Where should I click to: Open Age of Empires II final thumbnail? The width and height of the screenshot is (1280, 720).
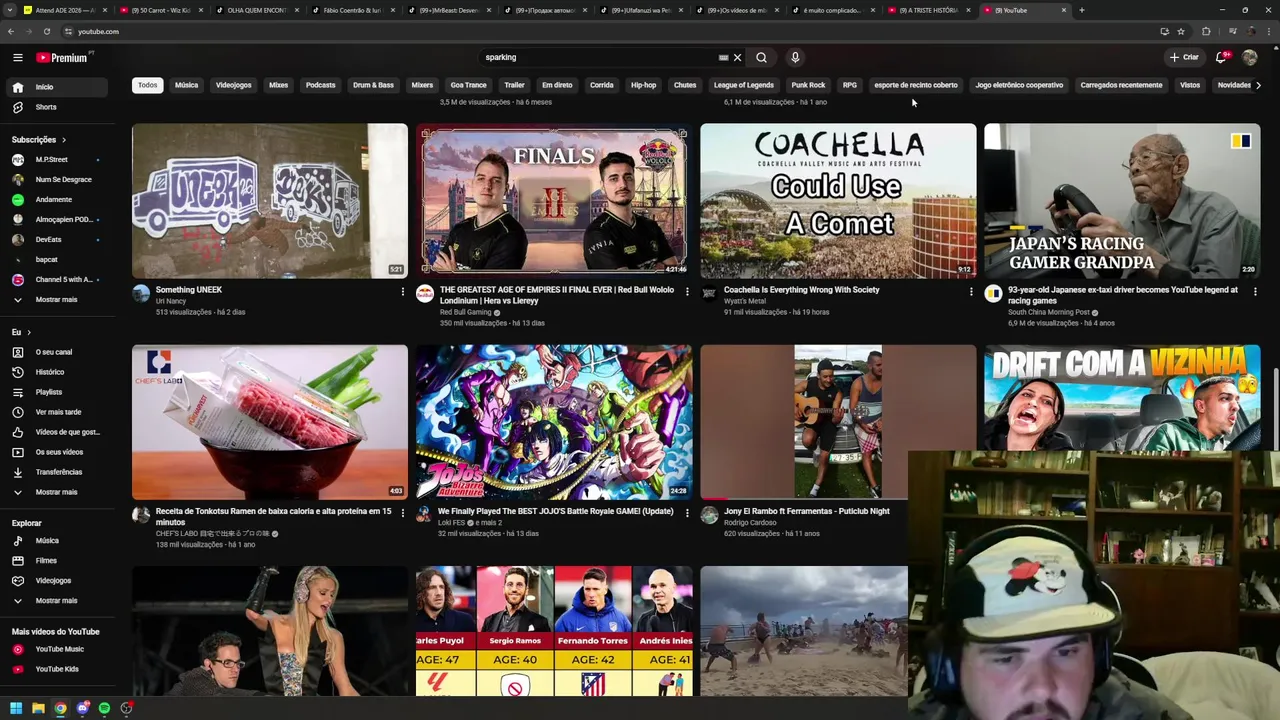point(554,201)
